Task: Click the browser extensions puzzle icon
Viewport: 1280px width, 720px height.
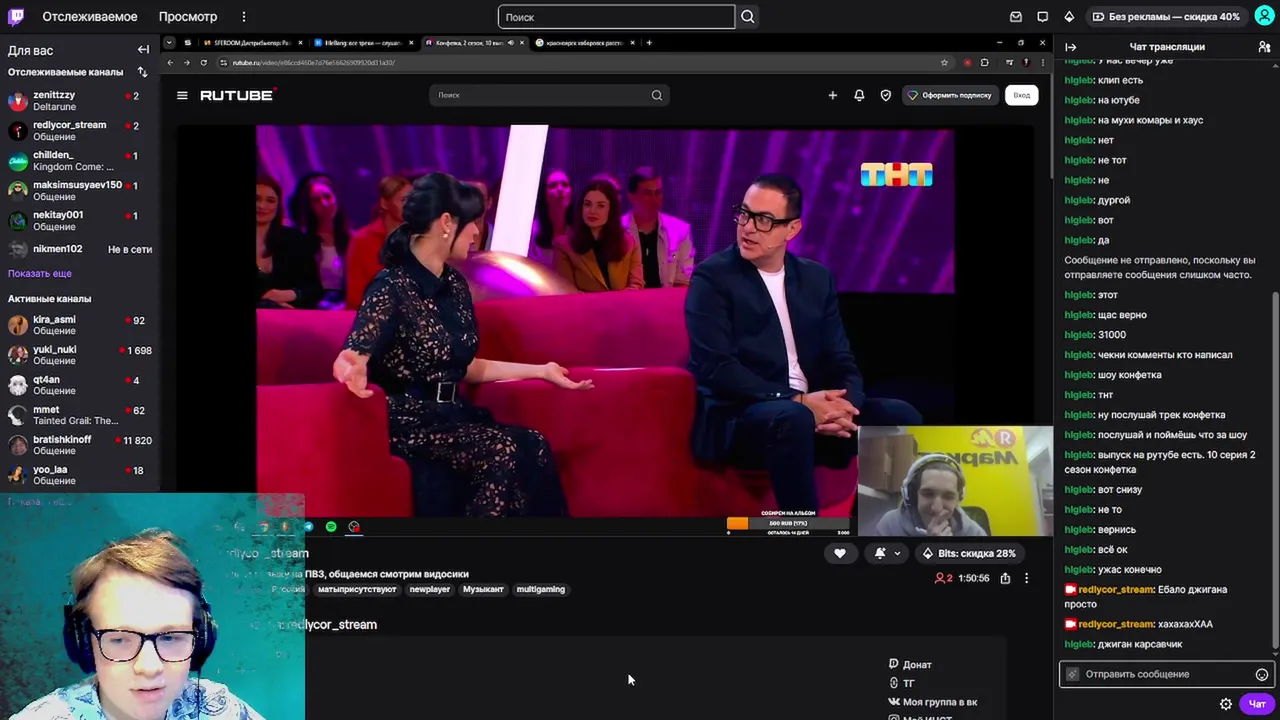Action: click(x=985, y=62)
